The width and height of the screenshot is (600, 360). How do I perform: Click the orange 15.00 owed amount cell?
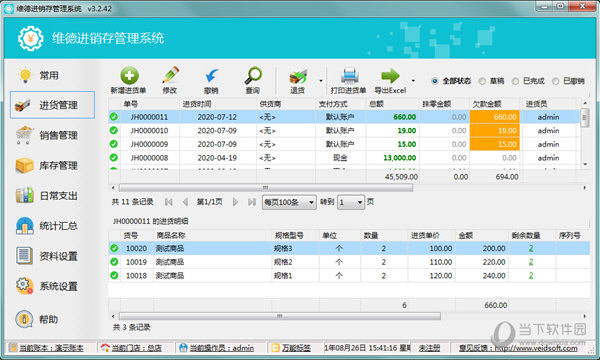tap(494, 144)
